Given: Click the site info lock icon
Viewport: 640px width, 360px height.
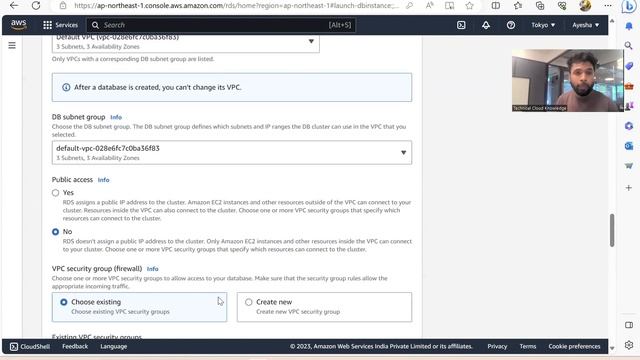Looking at the screenshot, I should pyautogui.click(x=63, y=6).
